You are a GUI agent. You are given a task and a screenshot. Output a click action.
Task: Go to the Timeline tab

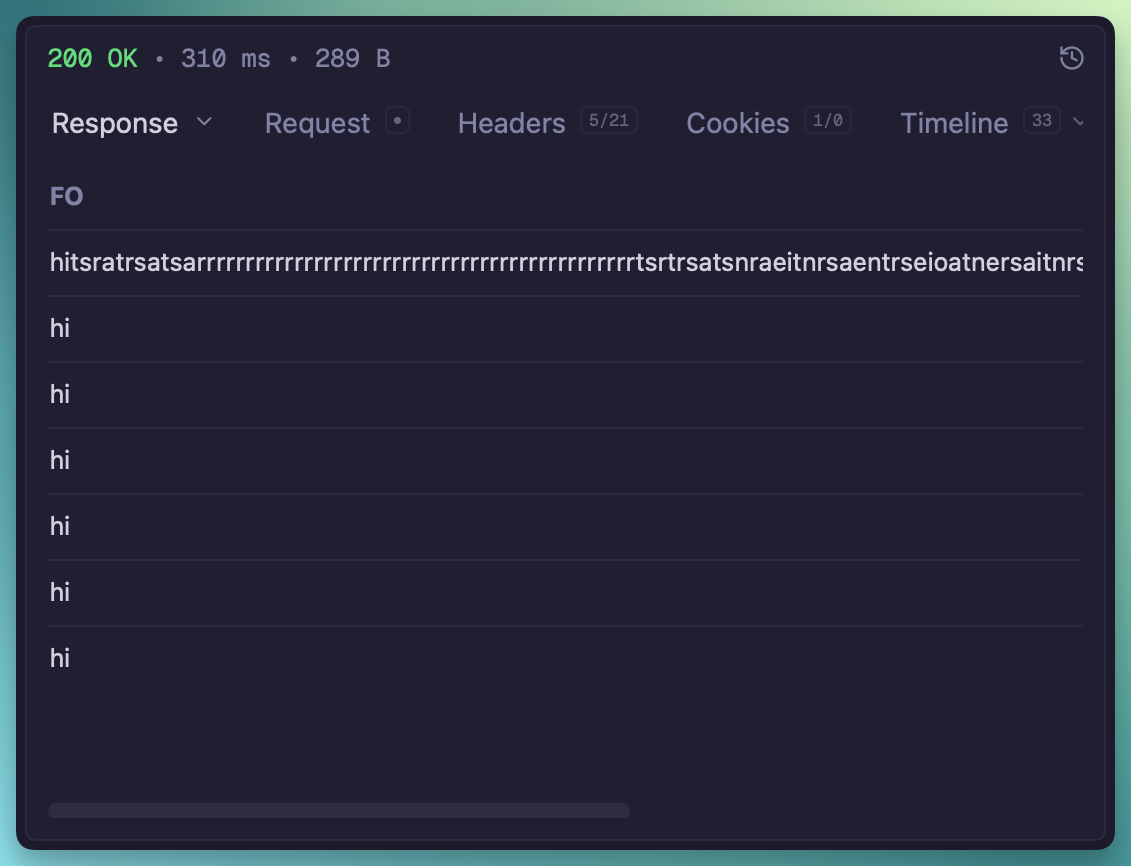point(954,123)
